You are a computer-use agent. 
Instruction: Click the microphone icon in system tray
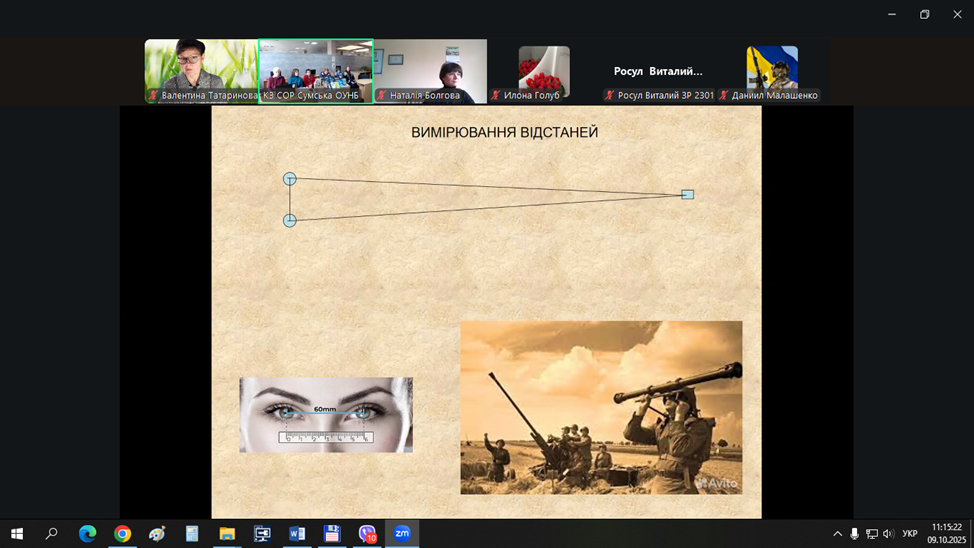pyautogui.click(x=854, y=534)
